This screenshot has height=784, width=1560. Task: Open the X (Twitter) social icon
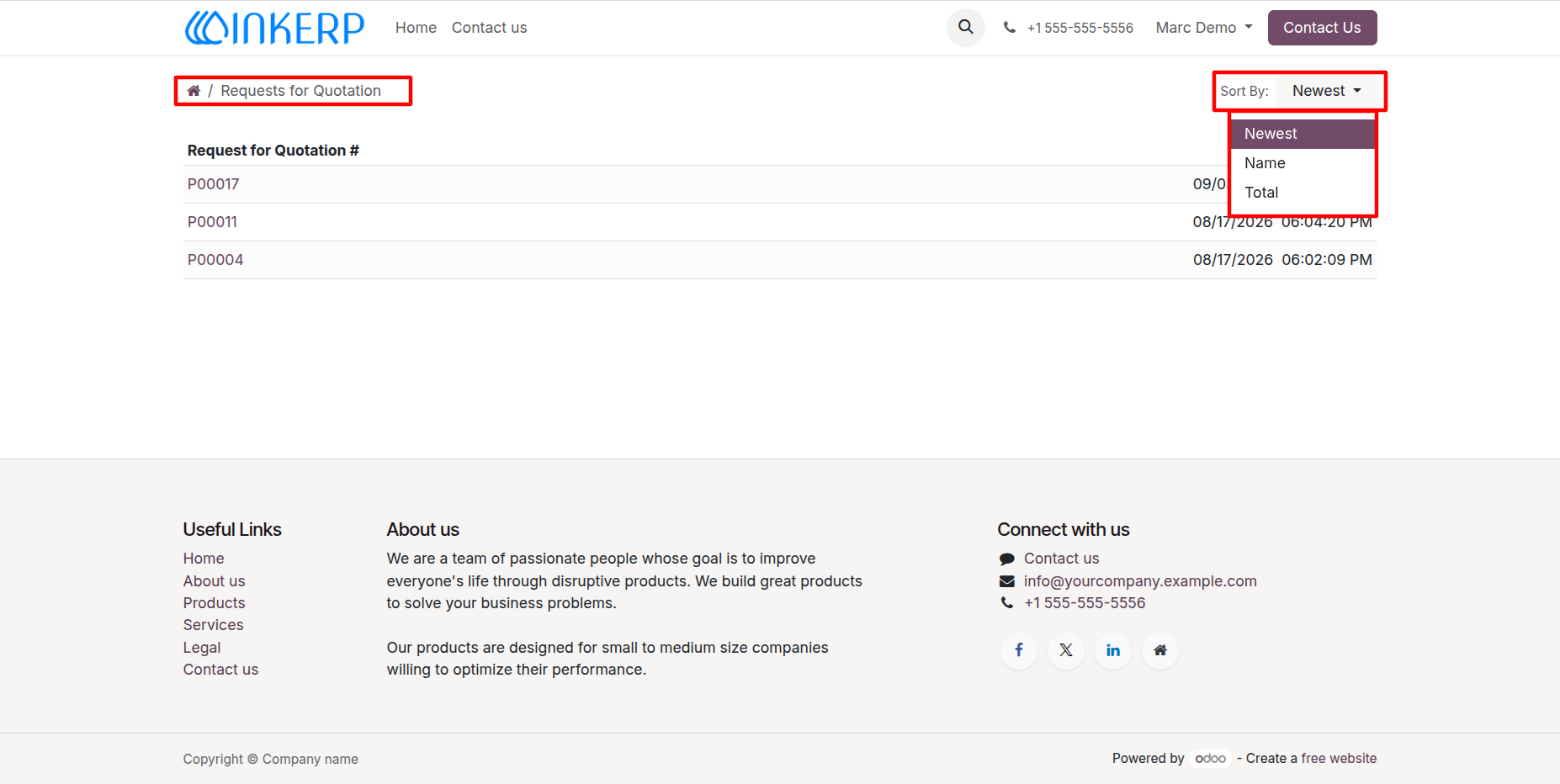coord(1066,650)
